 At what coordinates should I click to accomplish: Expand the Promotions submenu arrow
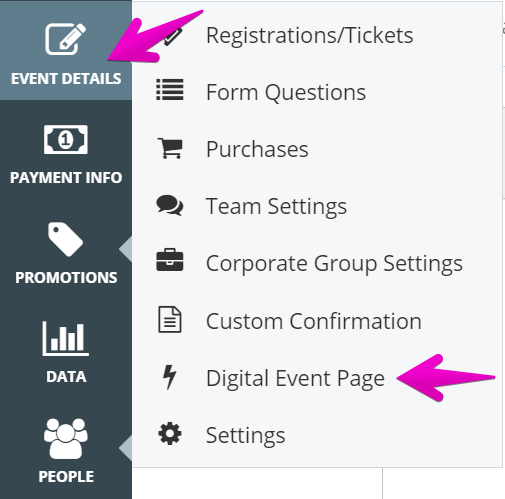pos(125,249)
